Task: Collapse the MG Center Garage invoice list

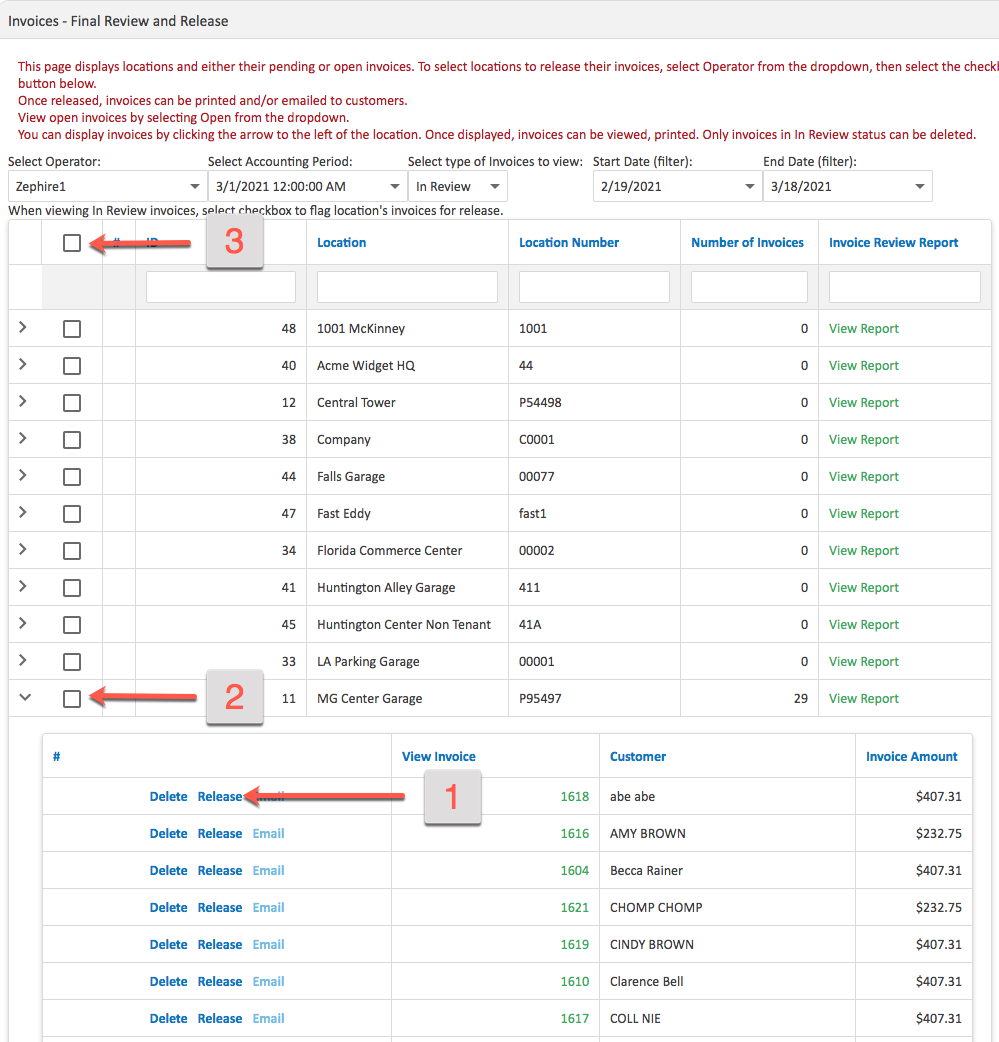Action: (x=24, y=697)
